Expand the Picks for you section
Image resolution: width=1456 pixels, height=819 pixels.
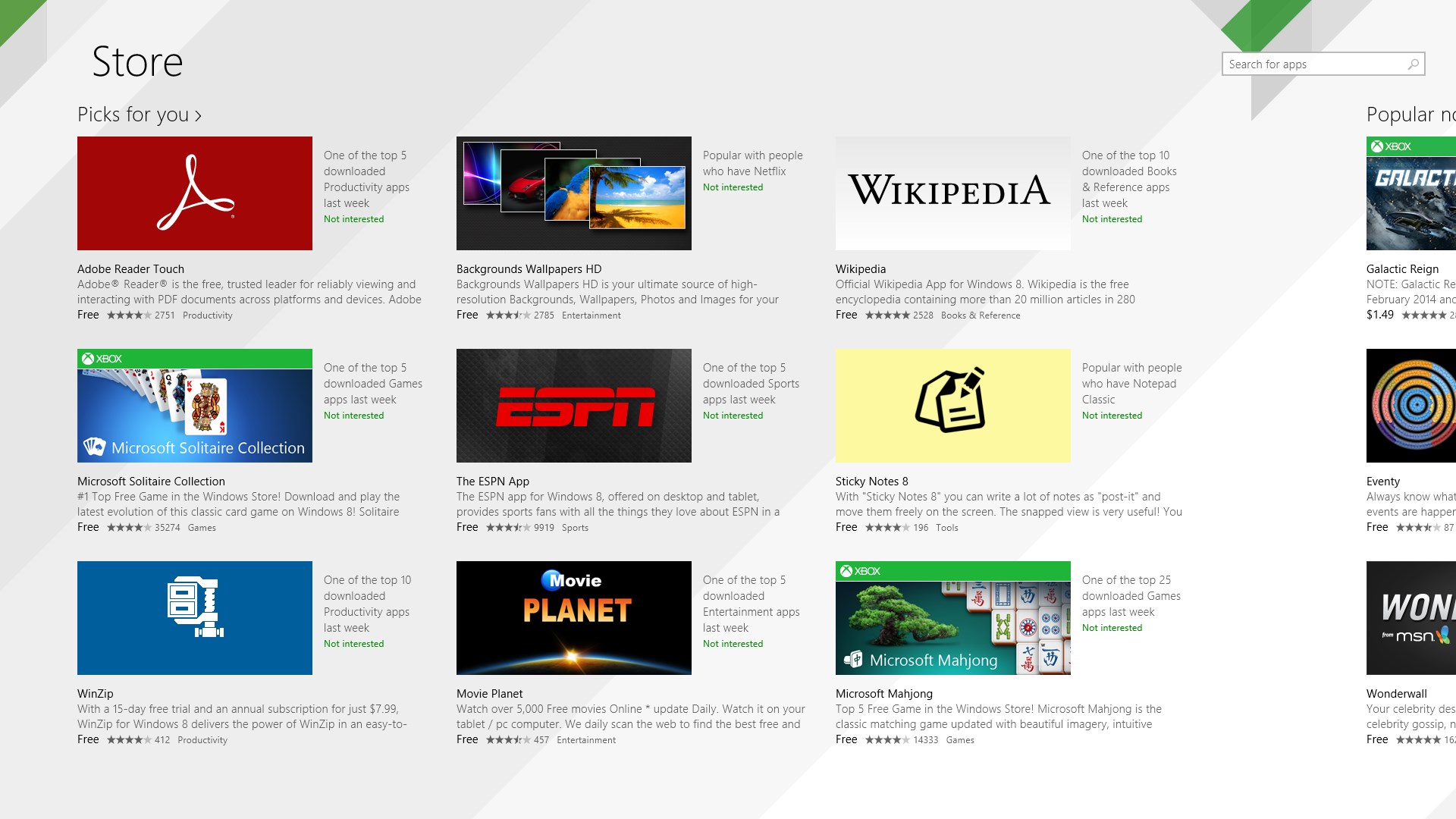(140, 115)
